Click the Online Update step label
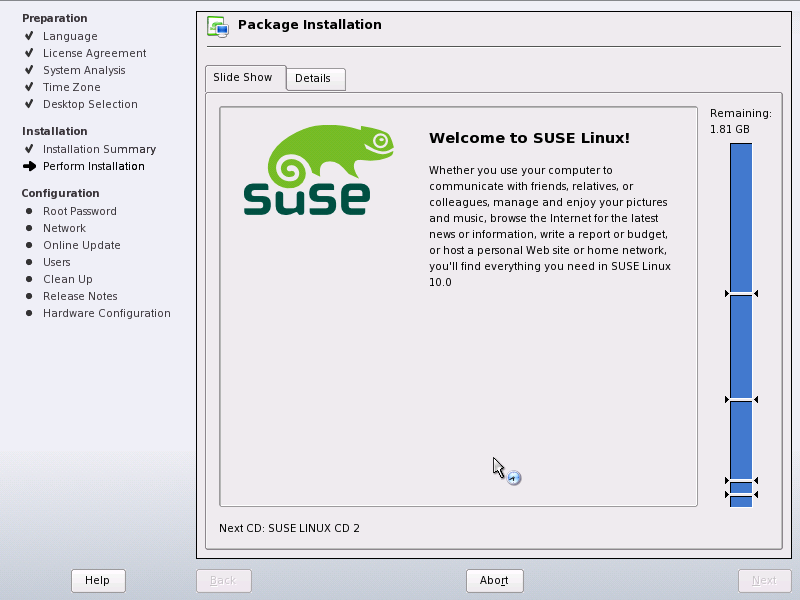Screen dimensions: 800x600 [x=82, y=245]
